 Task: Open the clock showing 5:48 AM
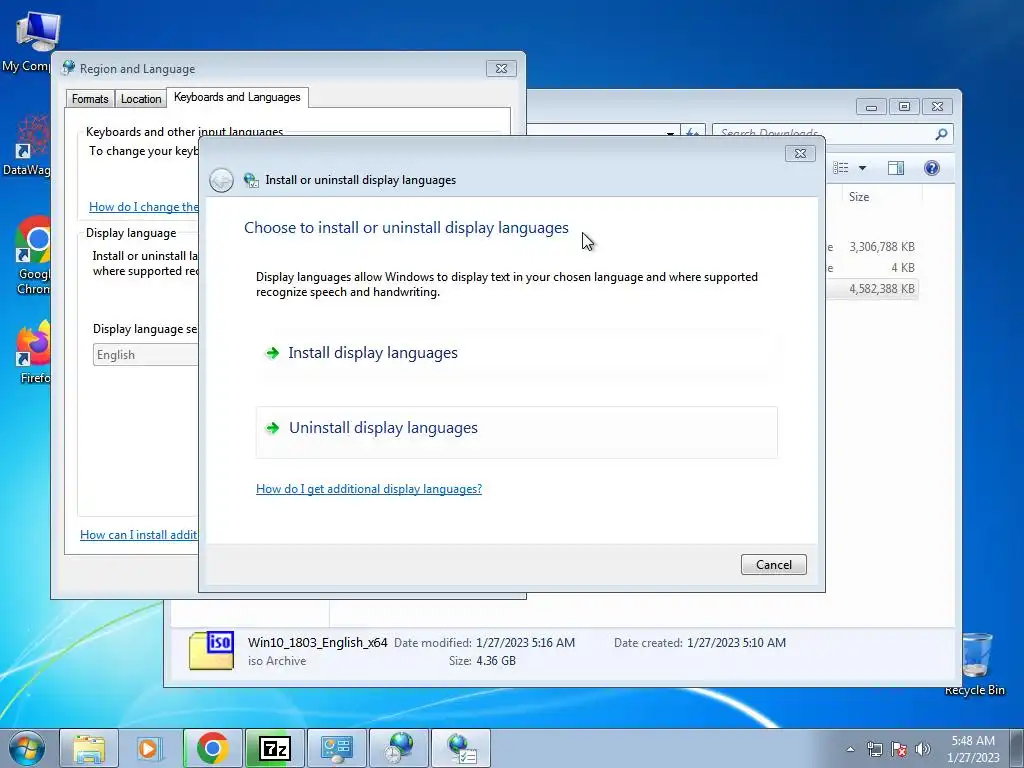pos(973,749)
